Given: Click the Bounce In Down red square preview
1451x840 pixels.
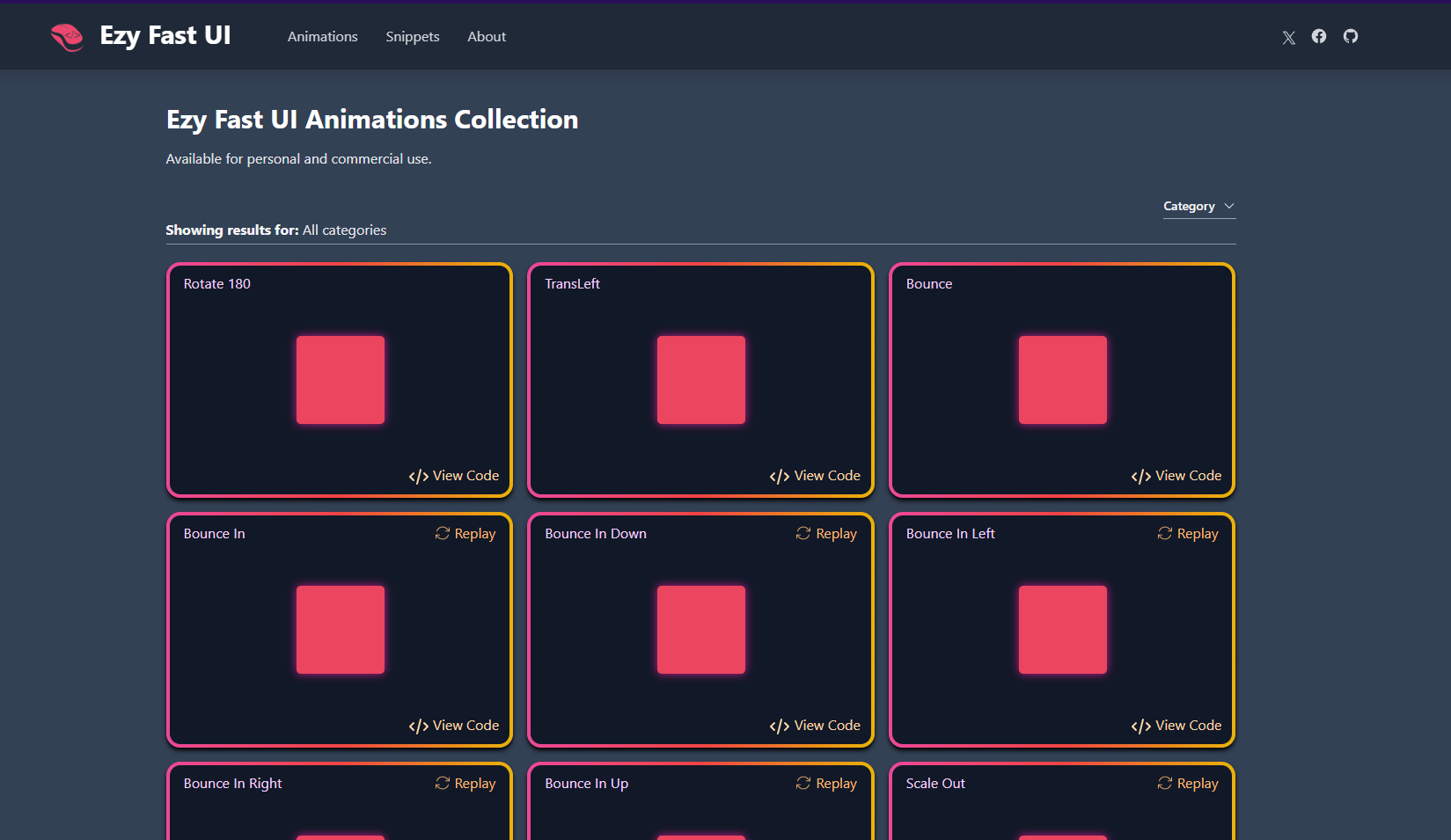Looking at the screenshot, I should [701, 630].
